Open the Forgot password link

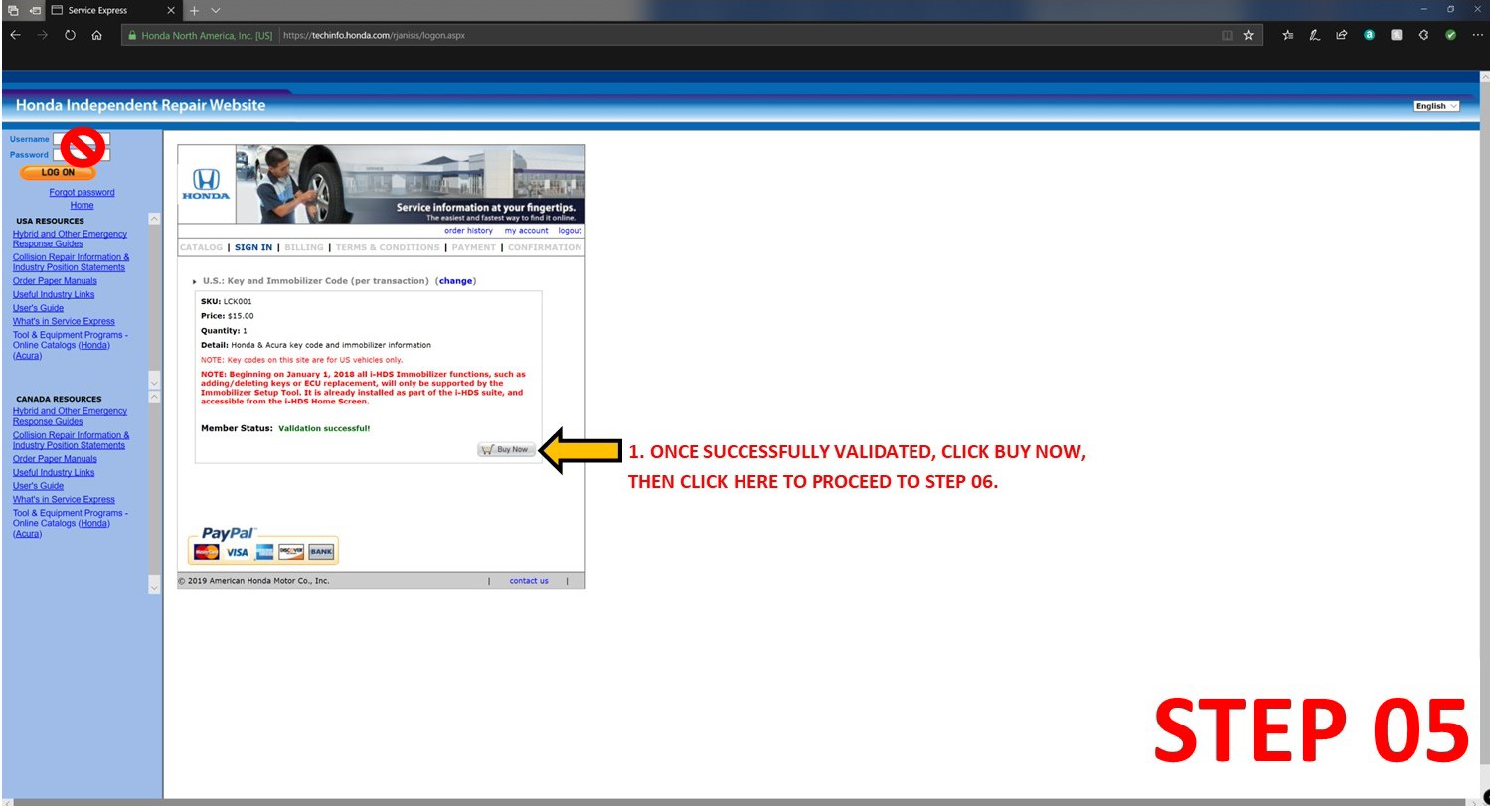[82, 192]
